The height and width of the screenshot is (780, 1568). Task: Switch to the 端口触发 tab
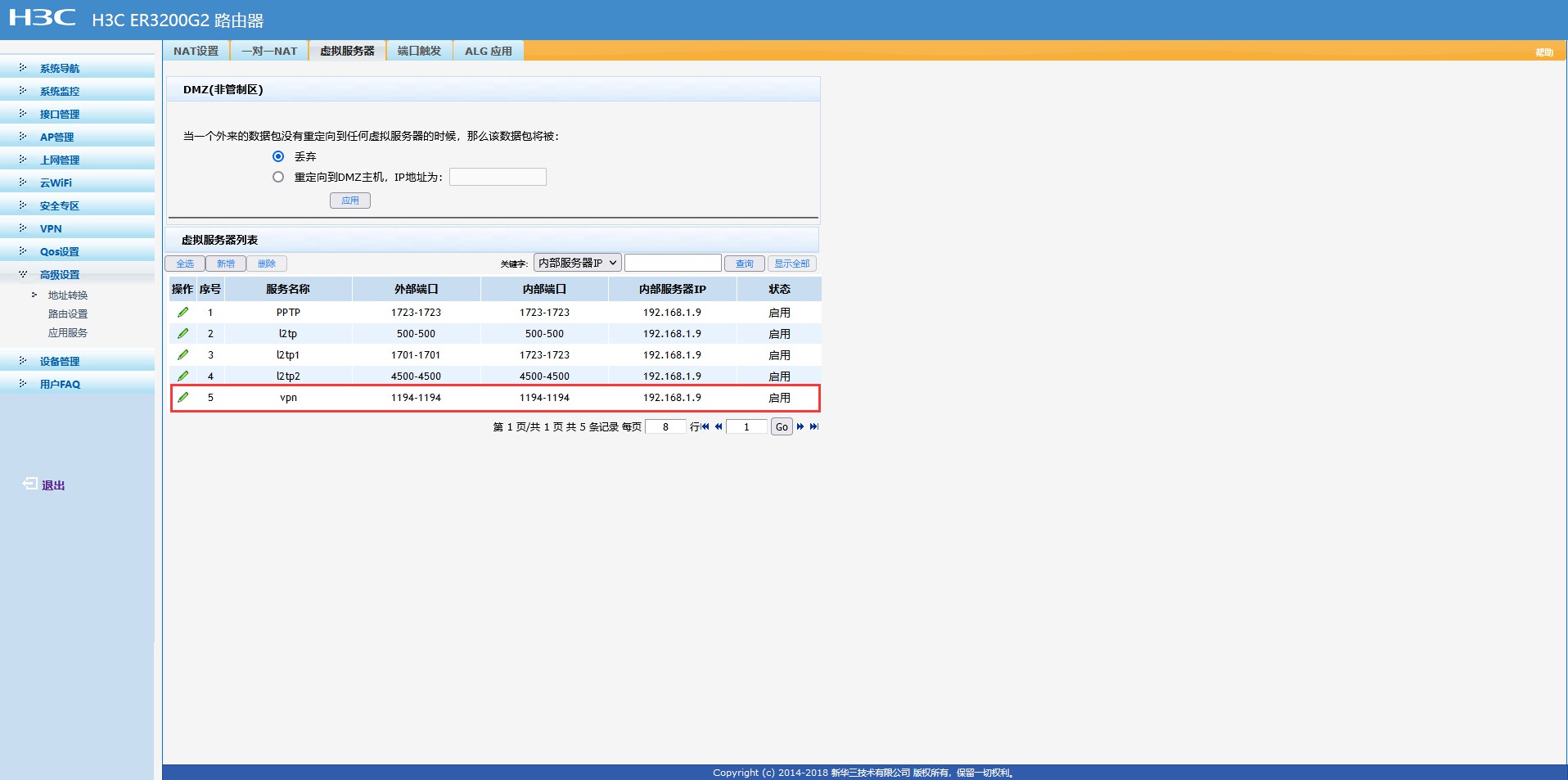click(x=419, y=51)
